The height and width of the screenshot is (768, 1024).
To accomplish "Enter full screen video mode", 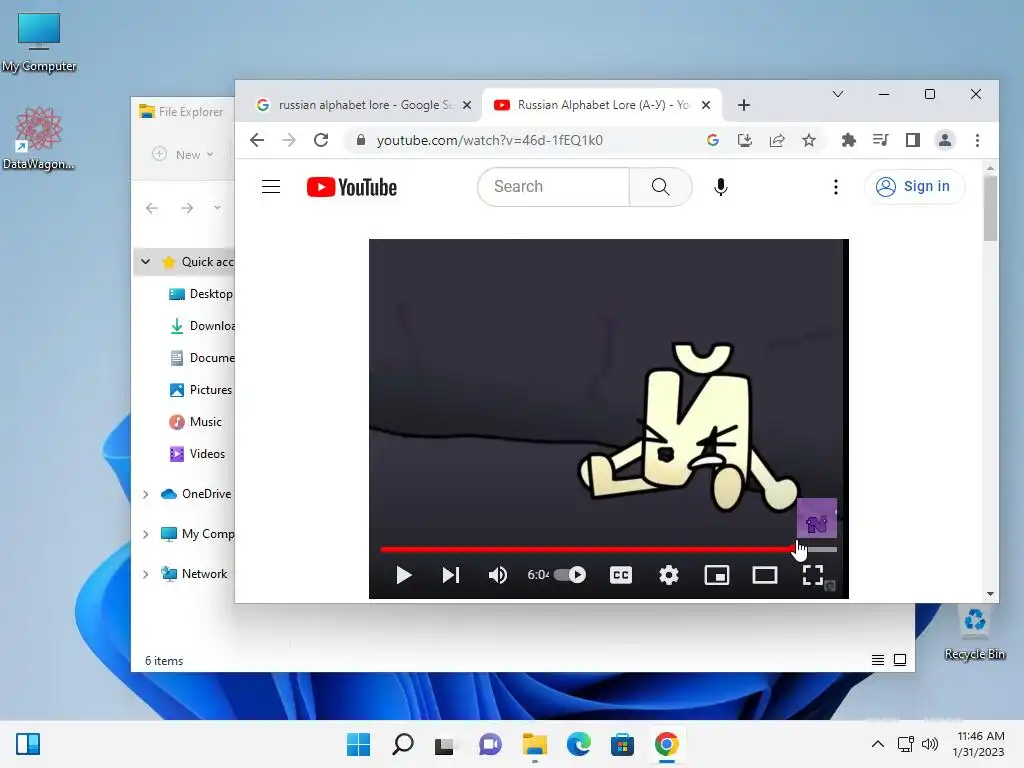I will pyautogui.click(x=812, y=575).
